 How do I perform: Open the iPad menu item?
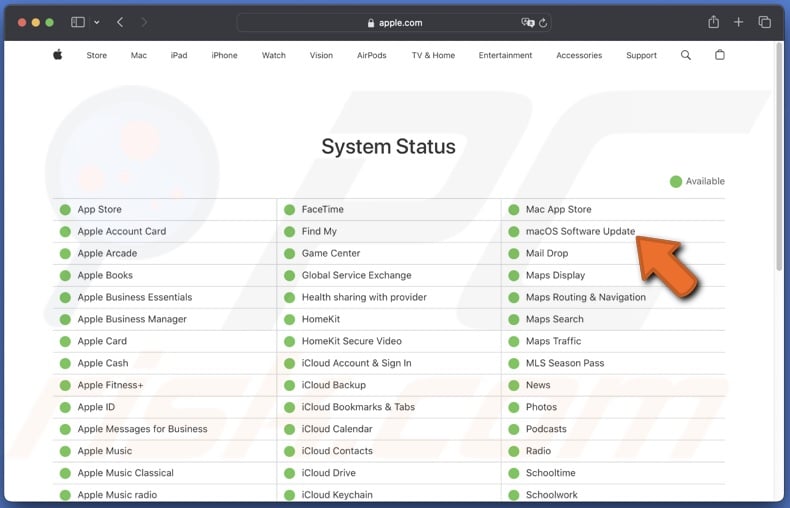(x=179, y=55)
